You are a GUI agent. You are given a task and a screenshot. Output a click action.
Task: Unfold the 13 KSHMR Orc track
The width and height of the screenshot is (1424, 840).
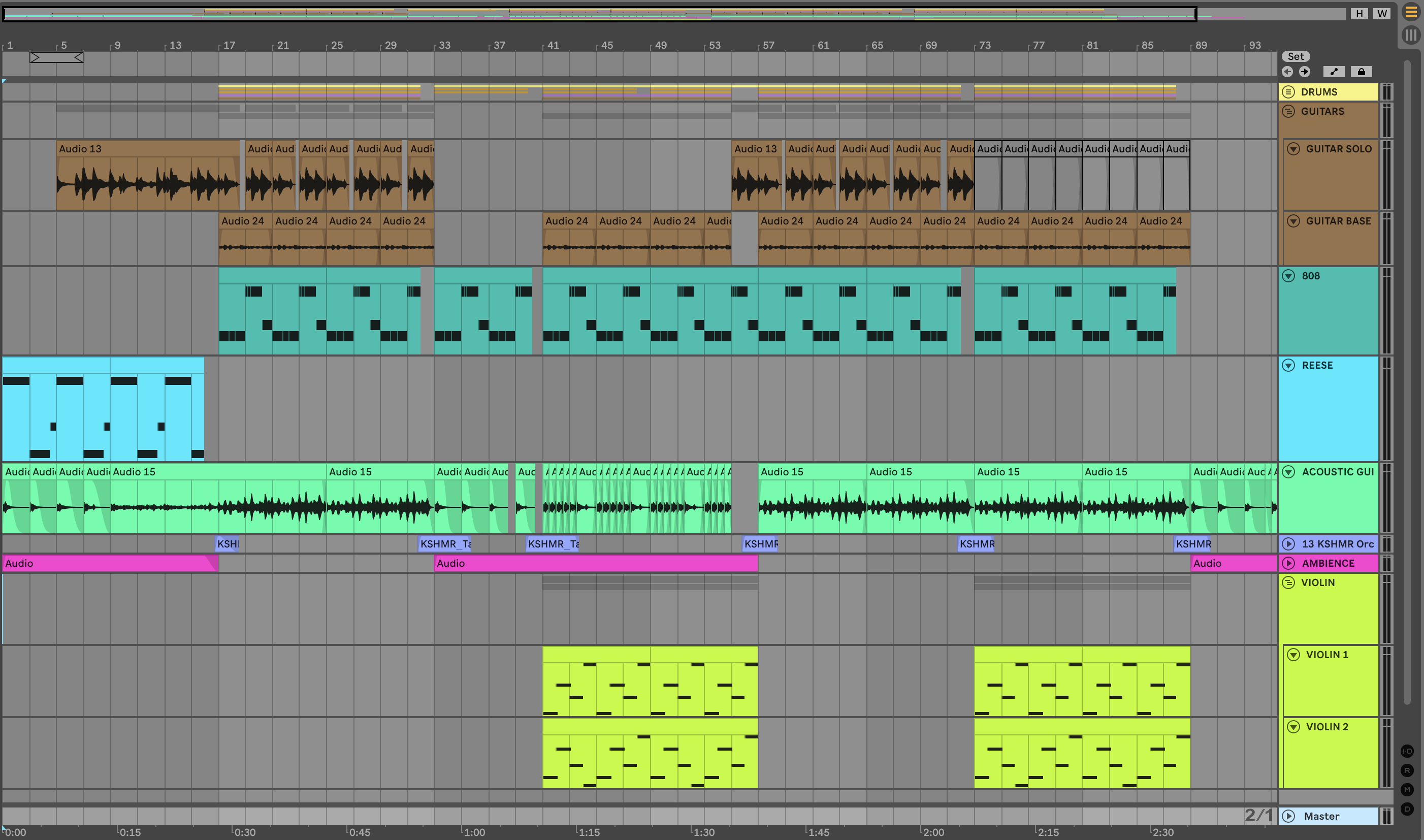click(1288, 544)
